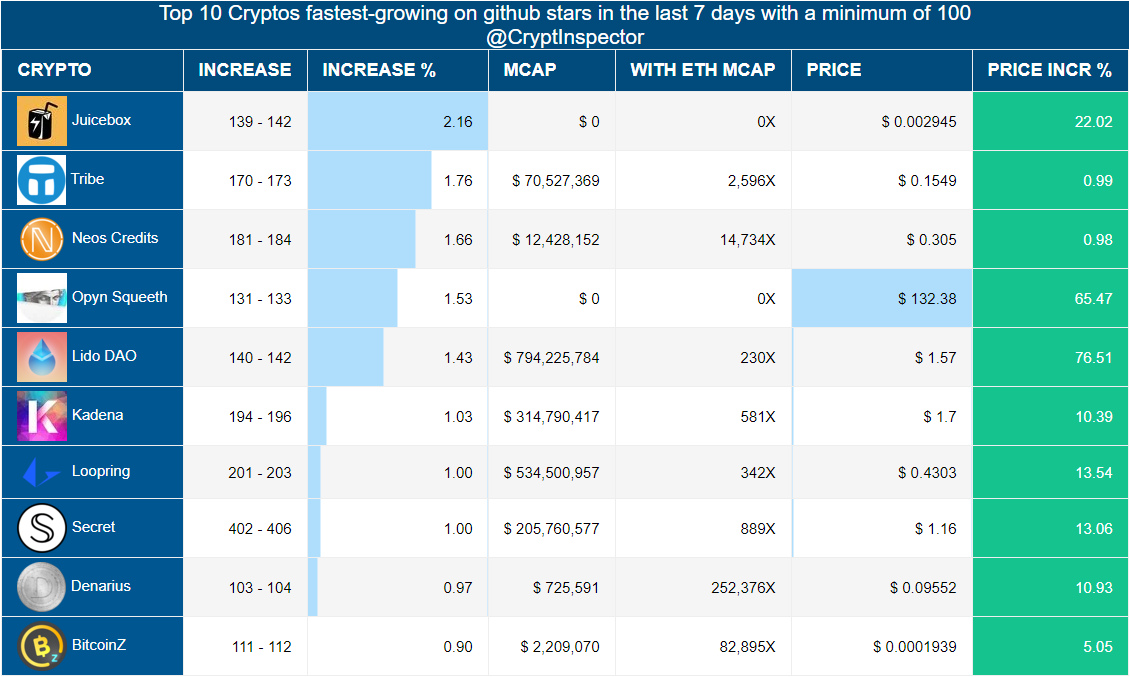Click market cap $ 70,527,369

pos(556,181)
